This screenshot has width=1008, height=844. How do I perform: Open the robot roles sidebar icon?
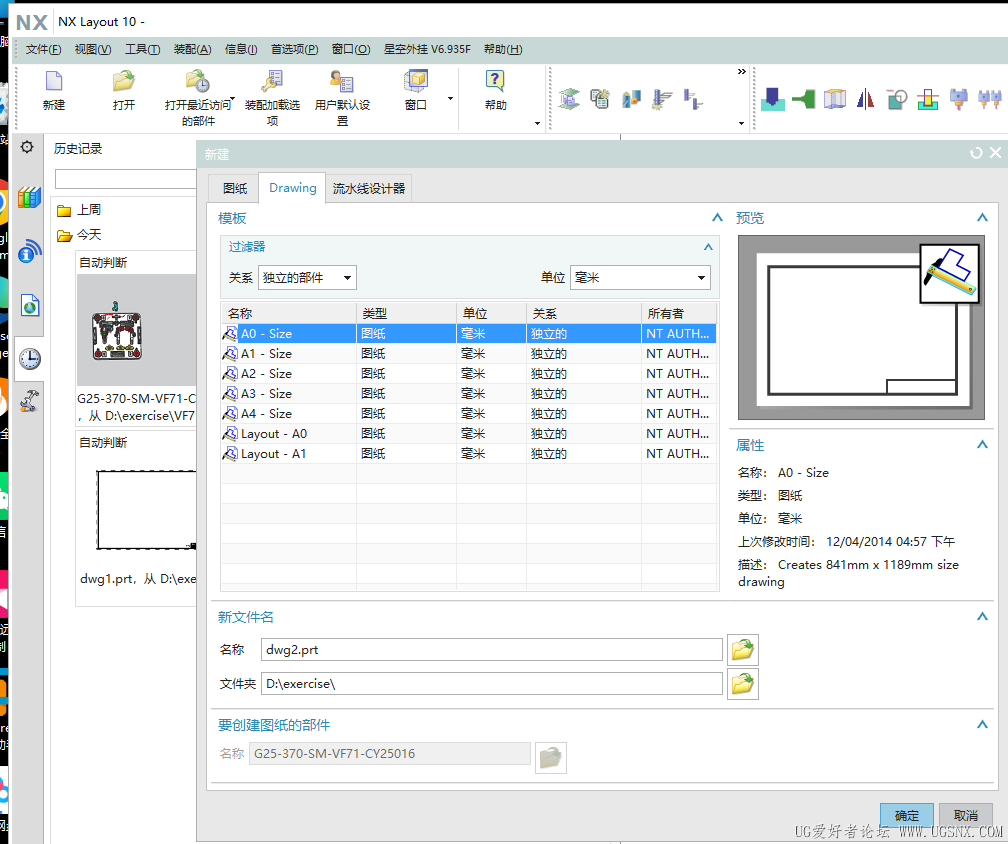pos(29,400)
